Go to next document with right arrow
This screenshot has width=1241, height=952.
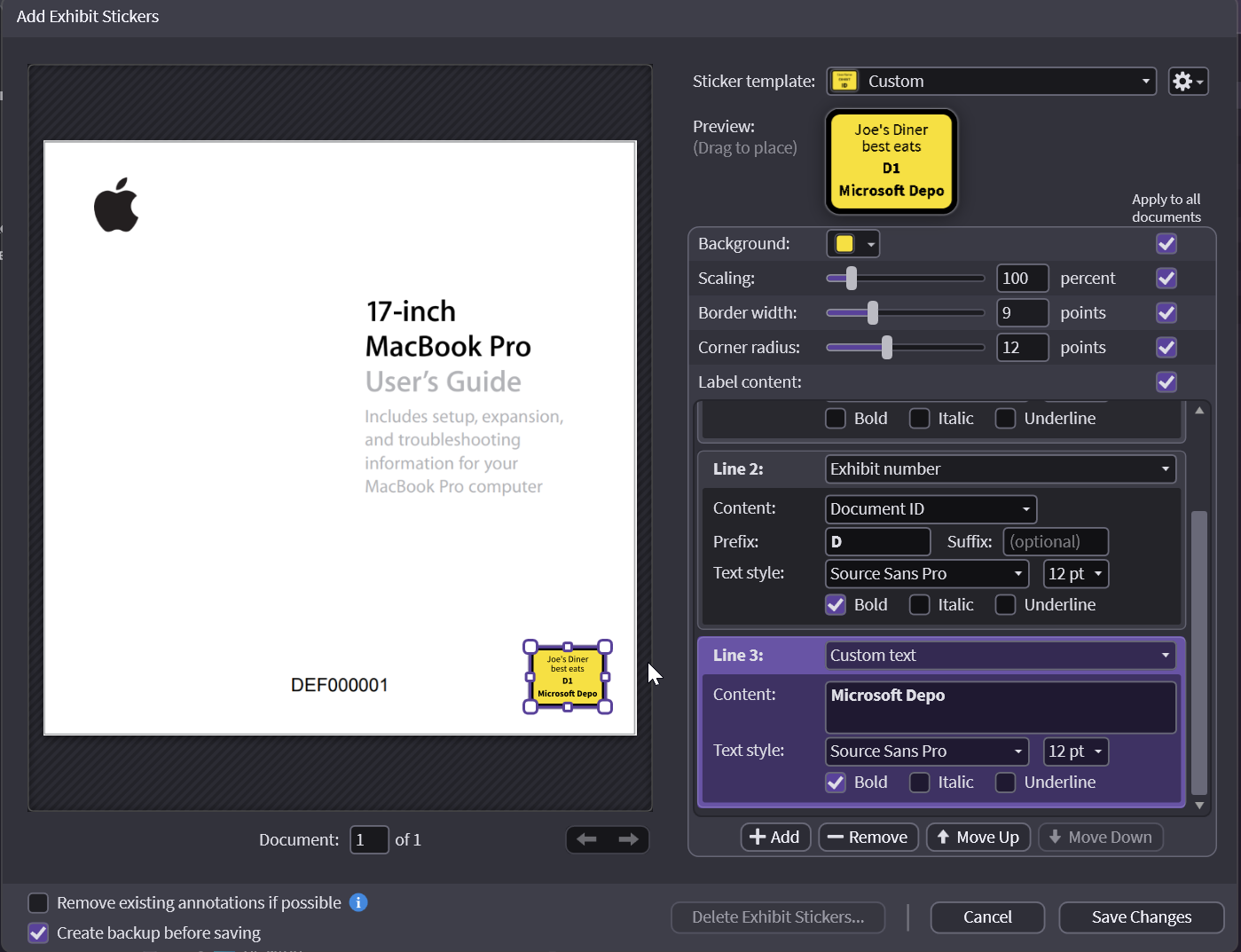click(x=628, y=839)
